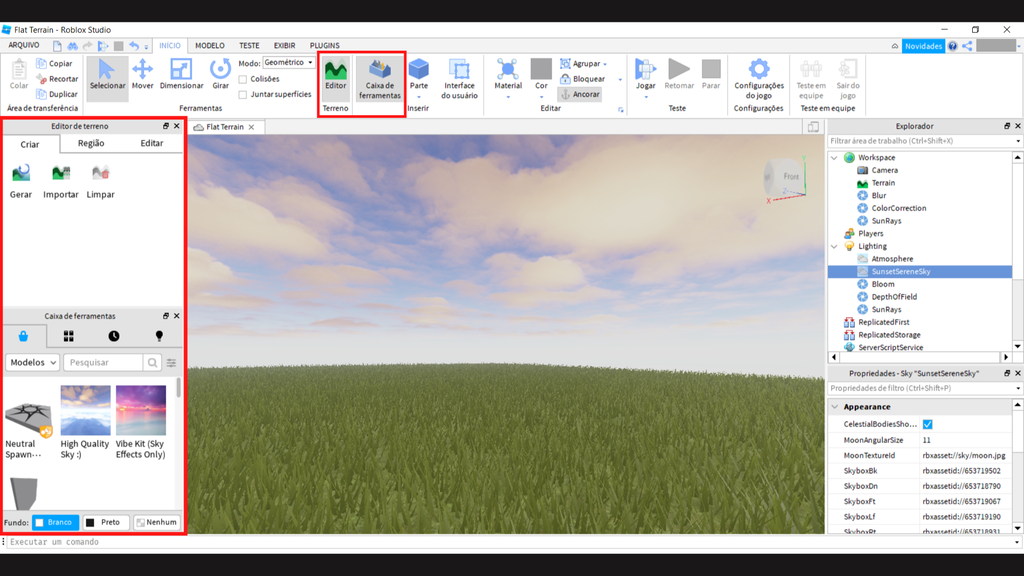Open Interface do usuário tools

(x=459, y=79)
